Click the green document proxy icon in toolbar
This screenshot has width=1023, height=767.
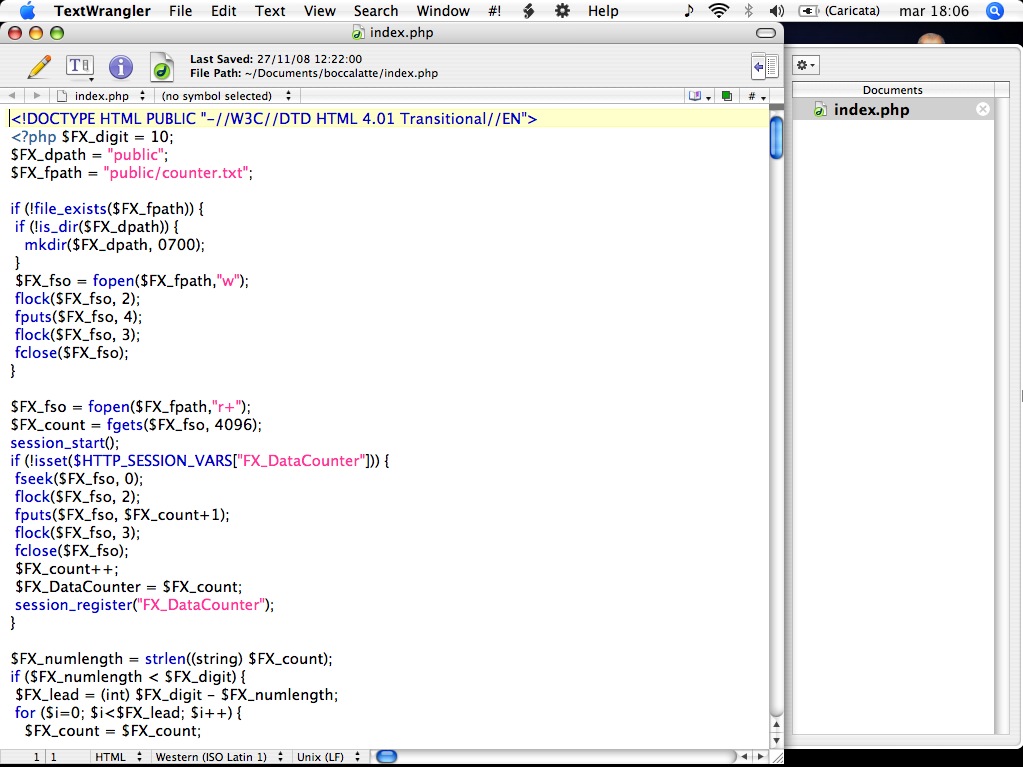[x=162, y=67]
